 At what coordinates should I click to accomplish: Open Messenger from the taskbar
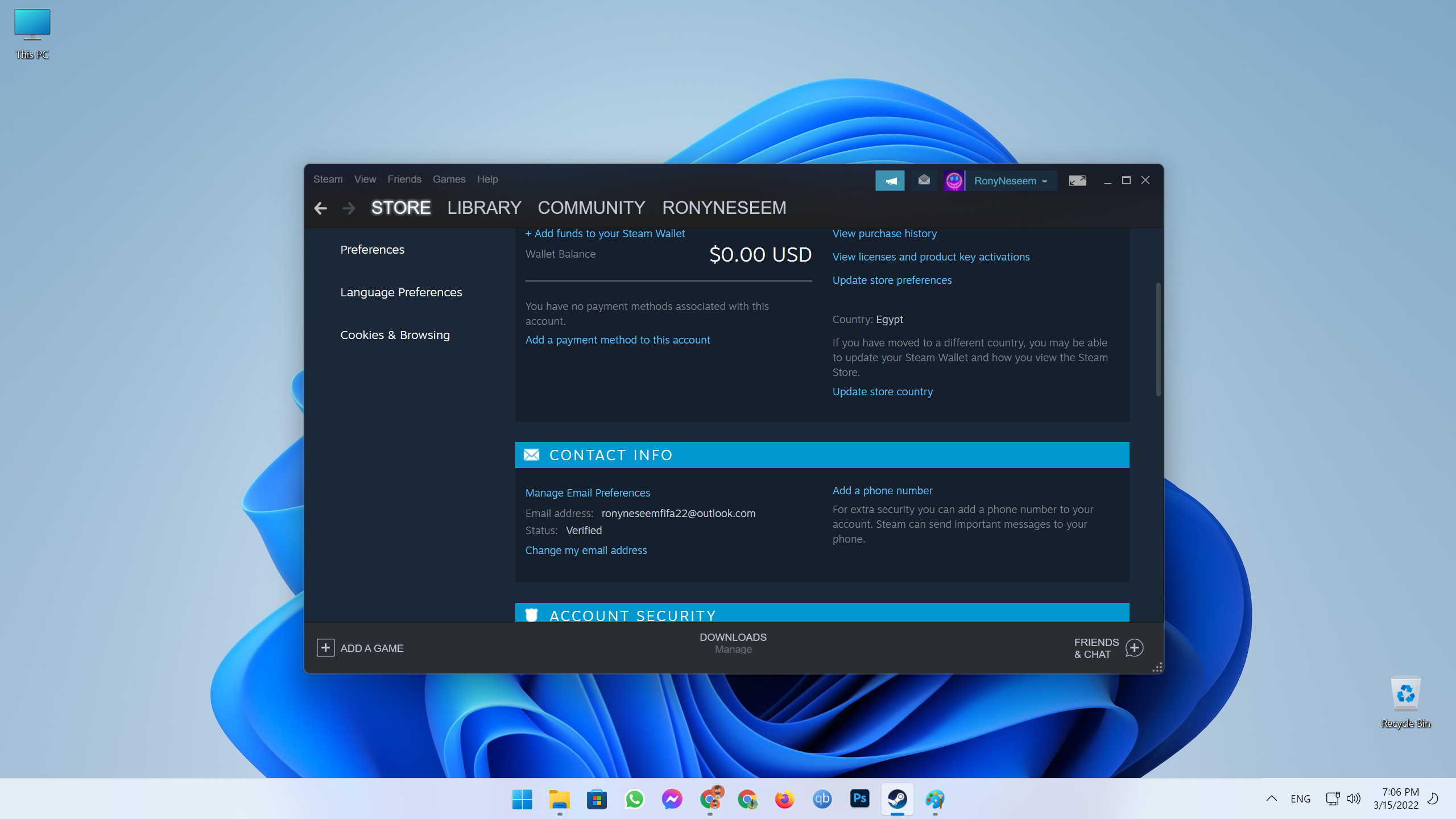tap(672, 799)
